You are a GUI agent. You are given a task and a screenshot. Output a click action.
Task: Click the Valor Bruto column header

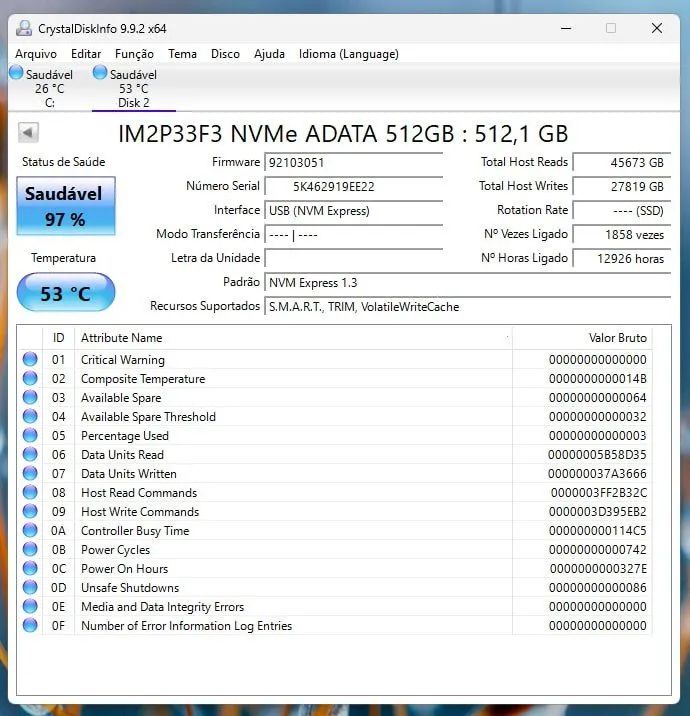(582, 338)
